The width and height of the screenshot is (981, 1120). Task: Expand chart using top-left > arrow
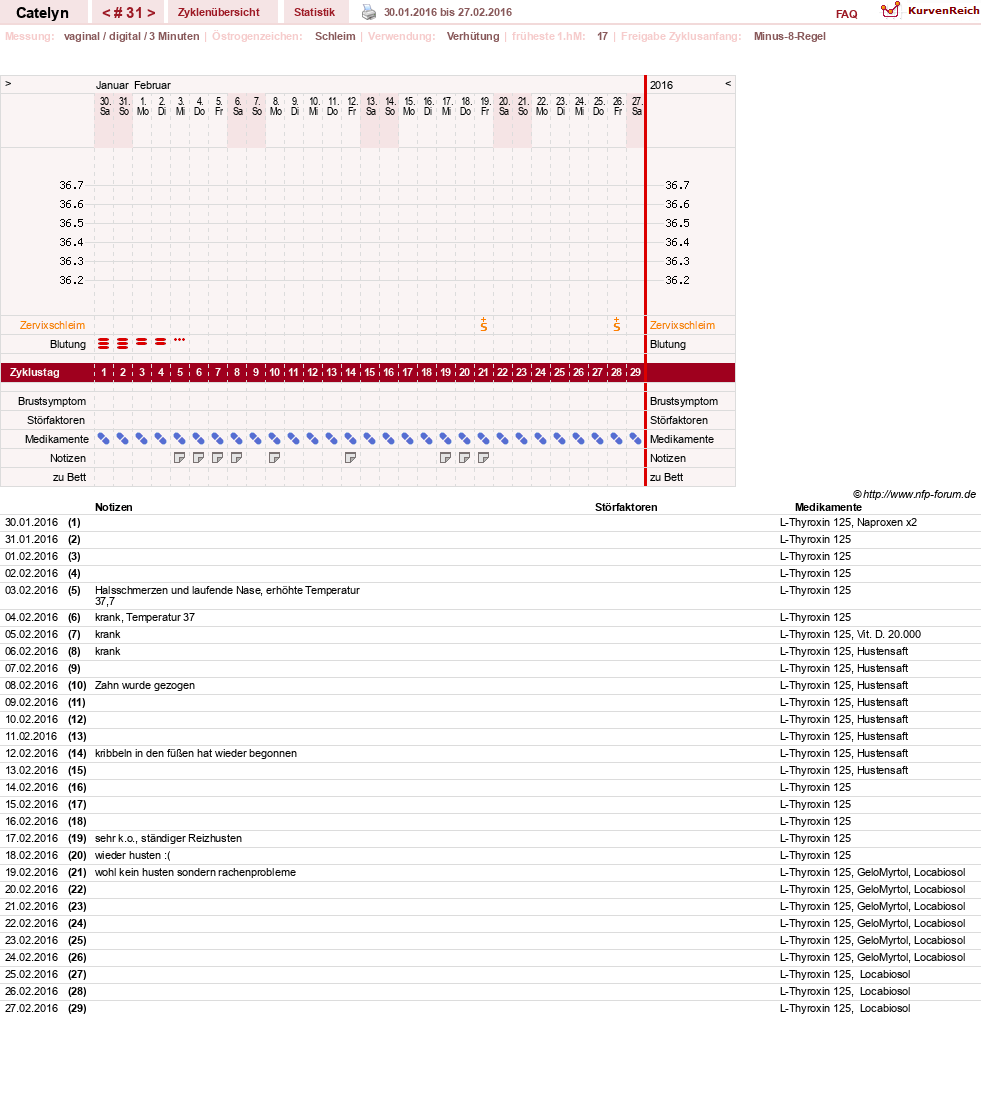[8, 84]
